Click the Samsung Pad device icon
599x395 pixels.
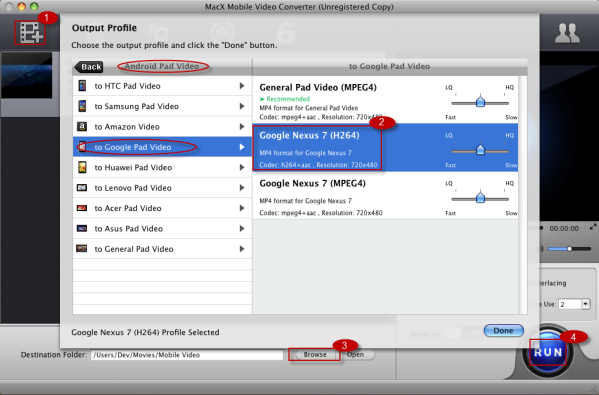pos(82,106)
